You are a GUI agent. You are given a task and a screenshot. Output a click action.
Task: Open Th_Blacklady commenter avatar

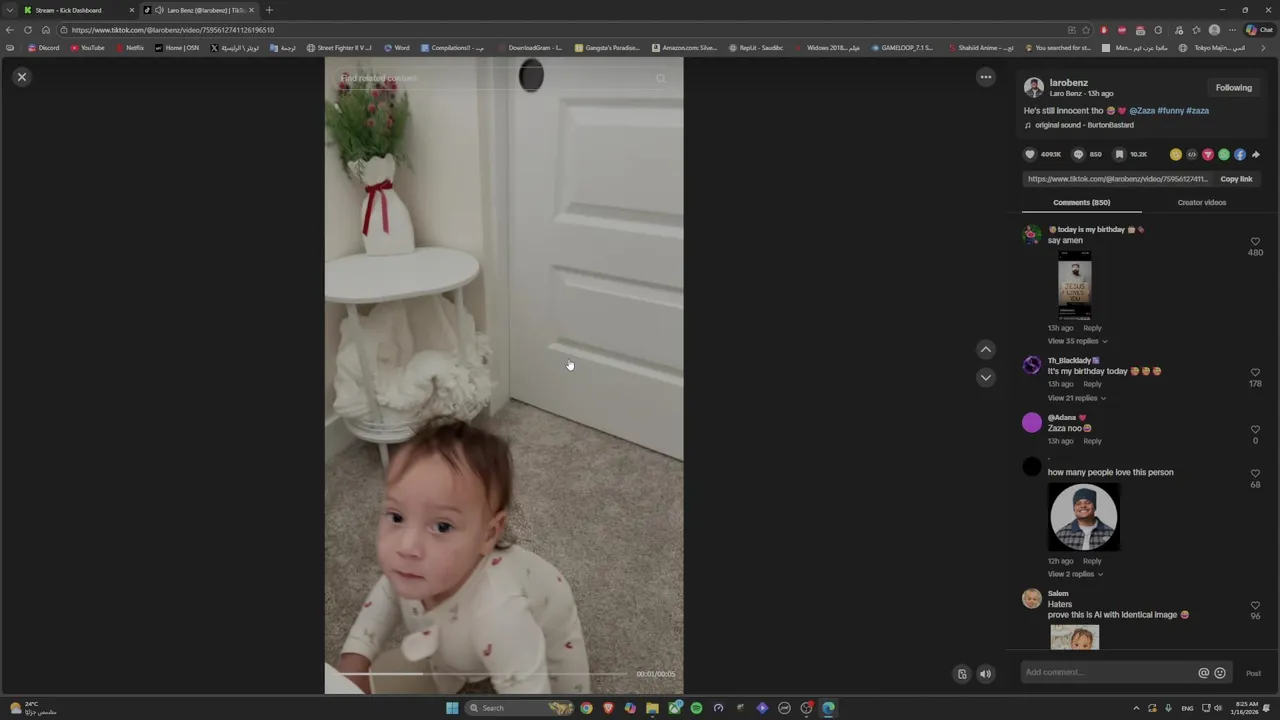1032,366
